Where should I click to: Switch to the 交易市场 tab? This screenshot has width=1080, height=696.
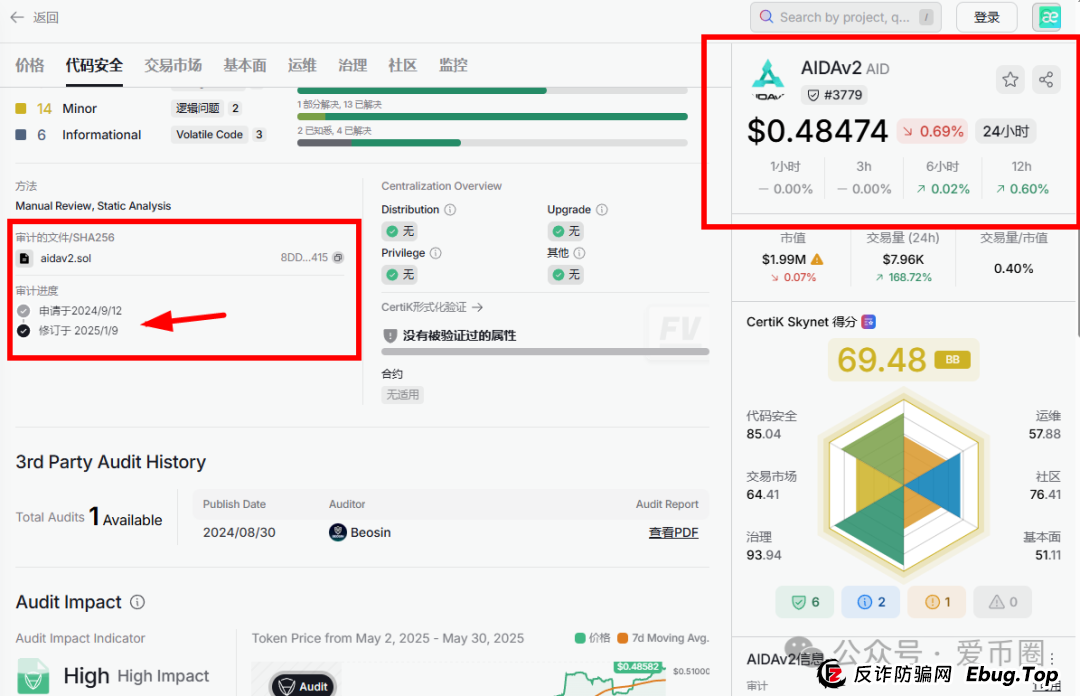[175, 65]
